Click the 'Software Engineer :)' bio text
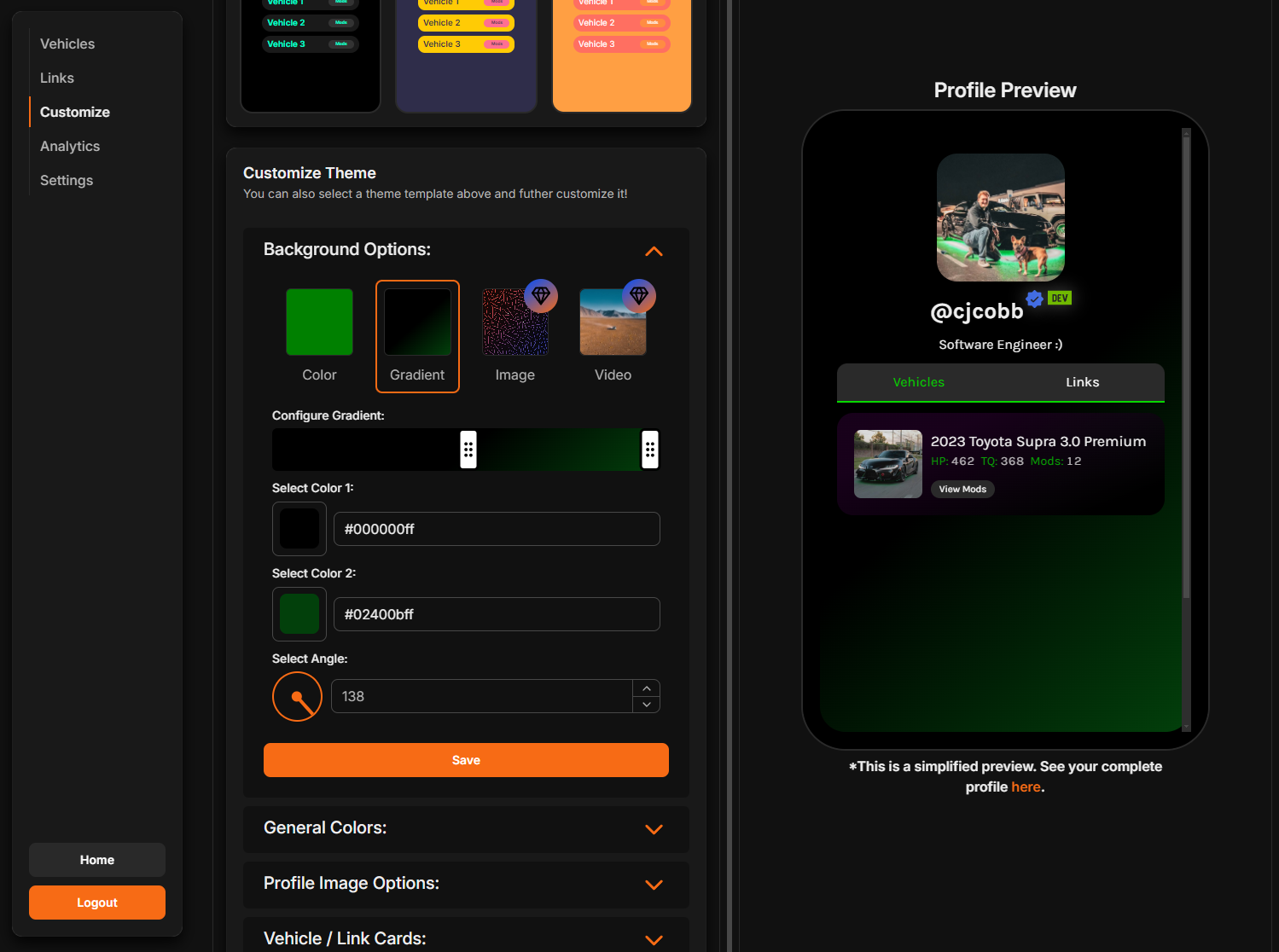This screenshot has width=1279, height=952. [1001, 345]
